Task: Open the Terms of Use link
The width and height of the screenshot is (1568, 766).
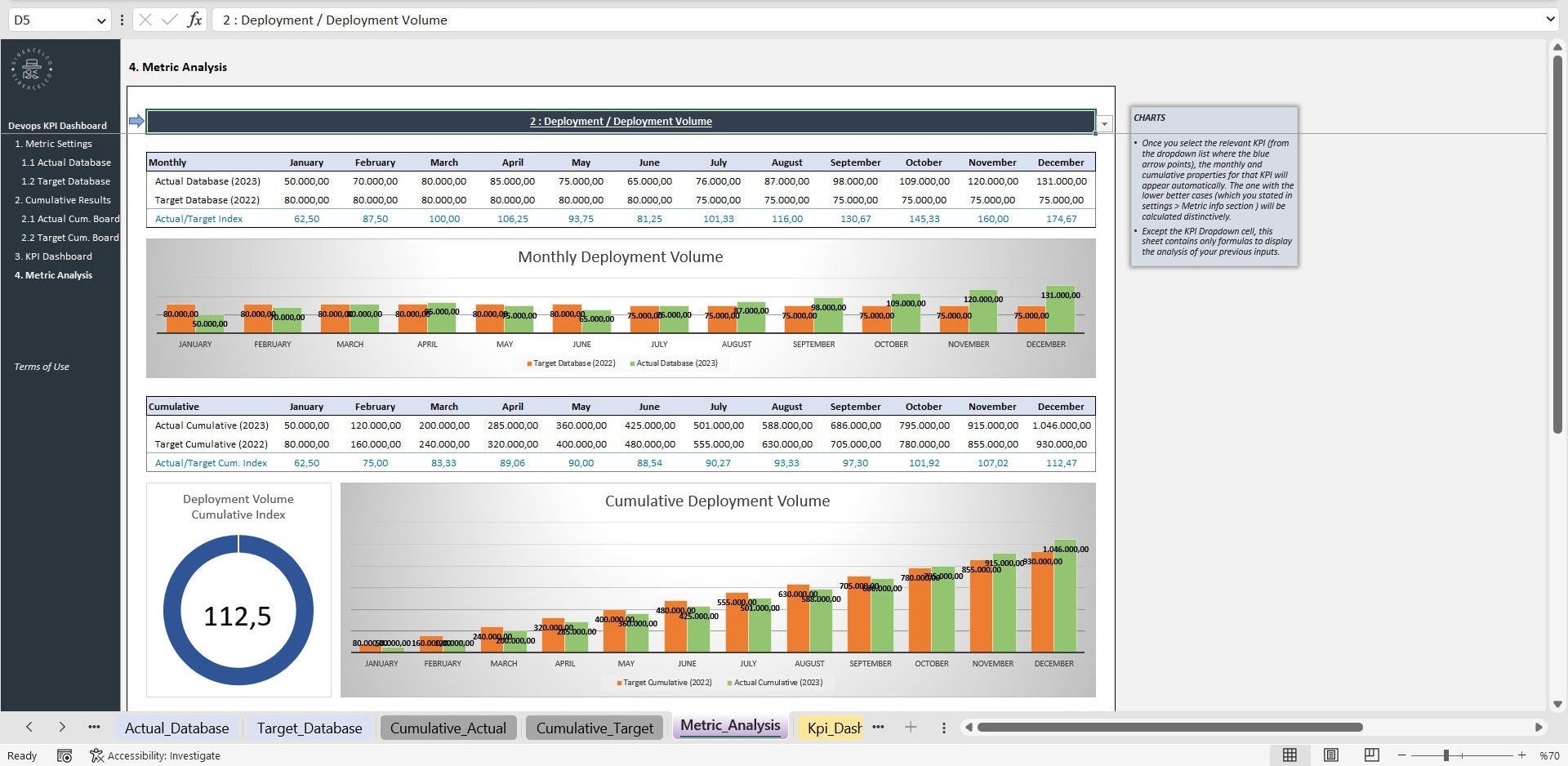Action: click(x=41, y=366)
